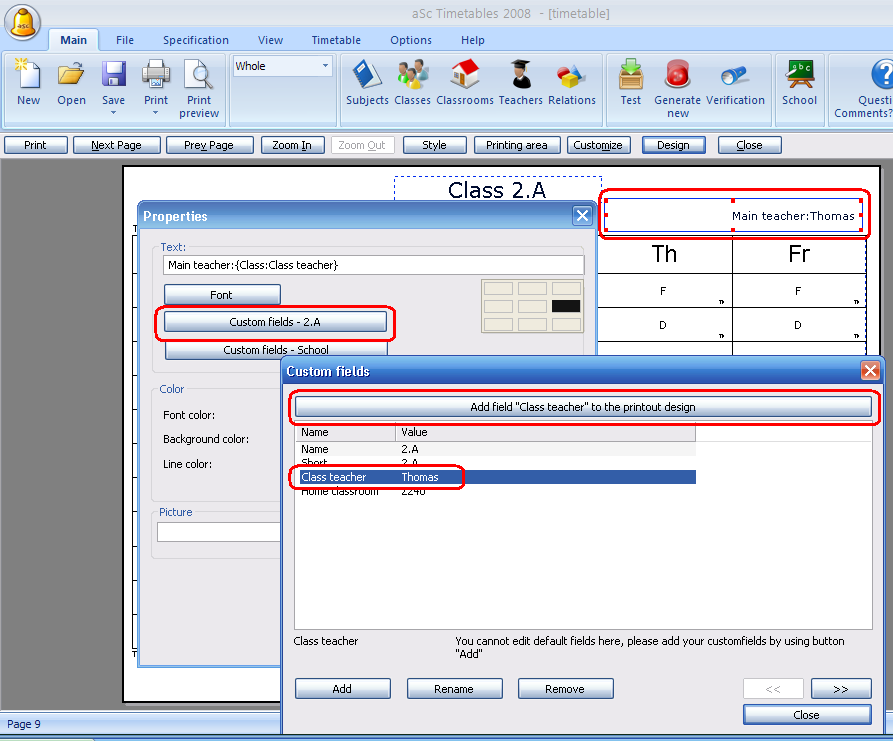This screenshot has height=741, width=893.
Task: Click Add field "Class teacher" to printout button
Action: pyautogui.click(x=582, y=407)
